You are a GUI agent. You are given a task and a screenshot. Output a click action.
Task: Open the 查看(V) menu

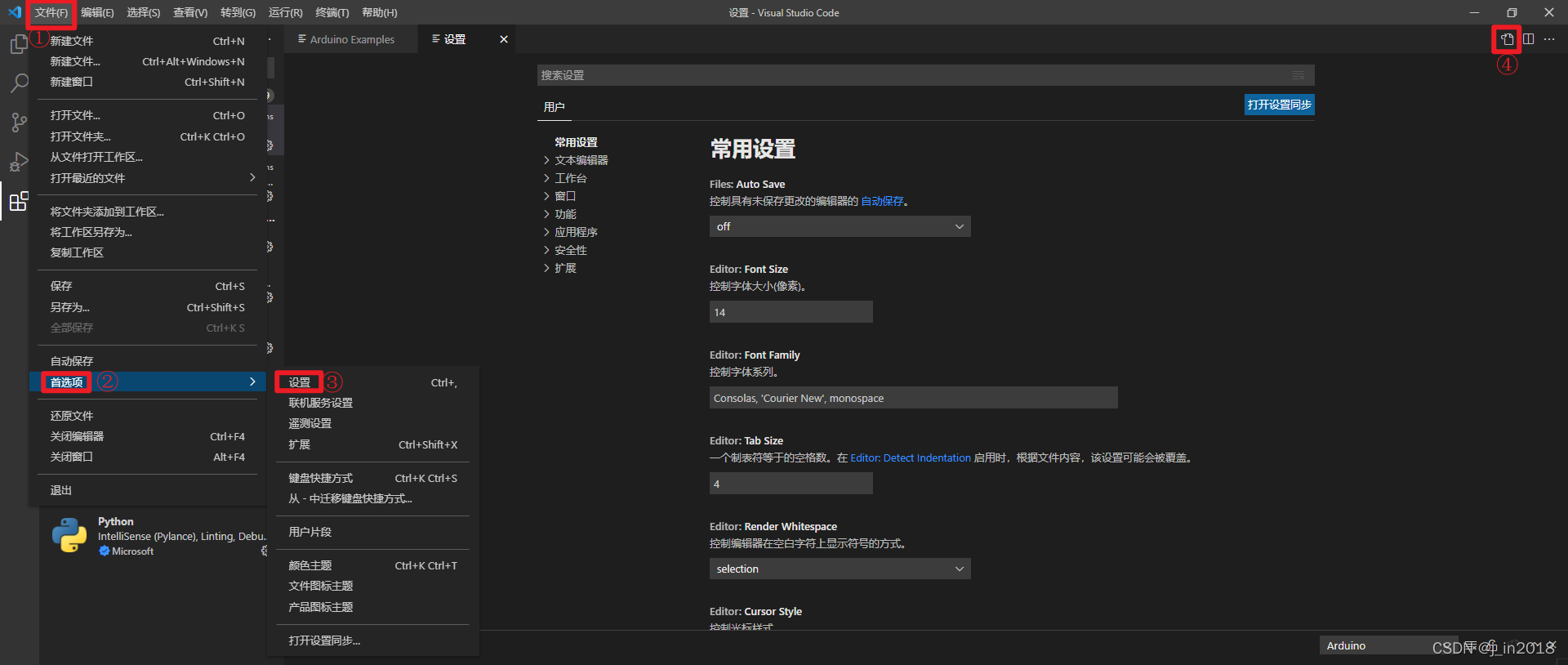click(x=190, y=12)
